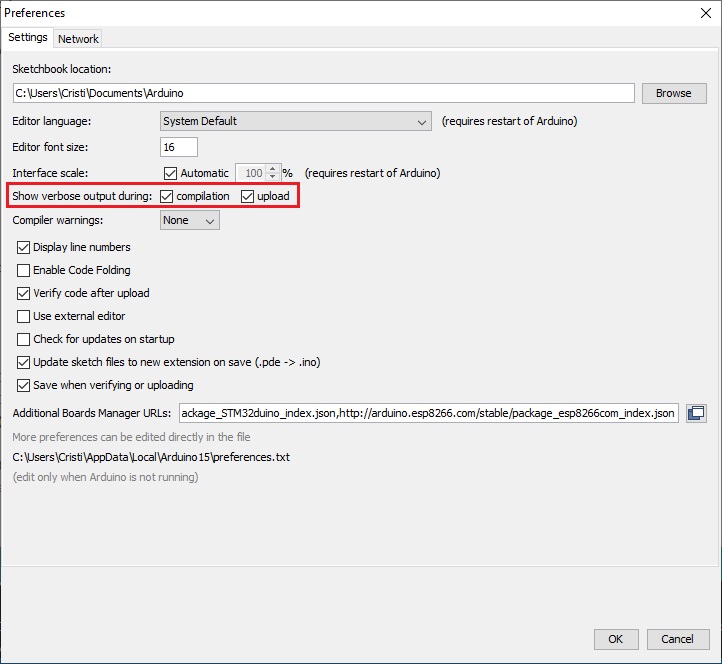Open the Editor language dropdown

(296, 121)
